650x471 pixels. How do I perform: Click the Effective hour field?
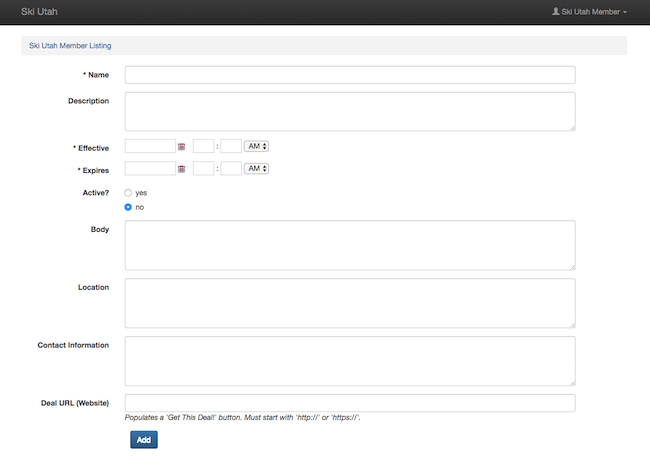click(203, 146)
